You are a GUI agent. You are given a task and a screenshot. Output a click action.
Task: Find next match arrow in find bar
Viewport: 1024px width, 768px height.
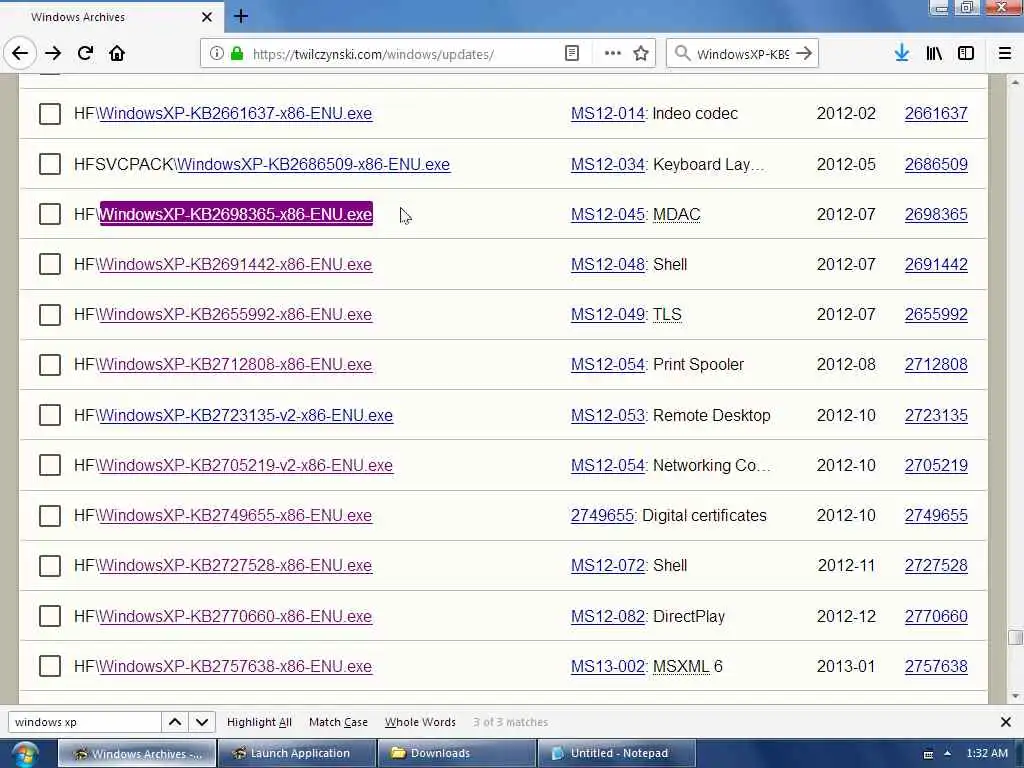pyautogui.click(x=202, y=722)
